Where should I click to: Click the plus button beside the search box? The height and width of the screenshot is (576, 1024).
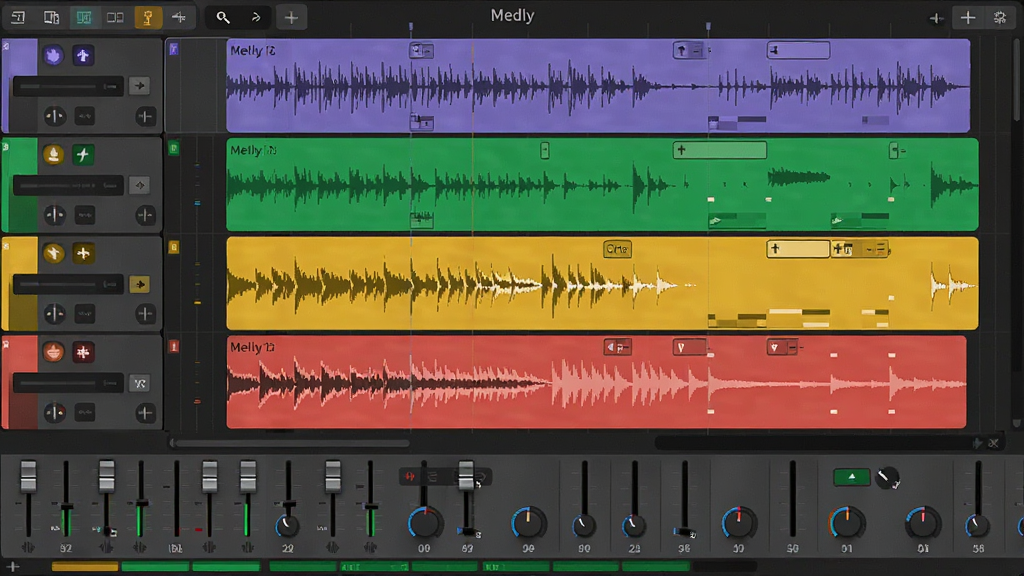click(x=291, y=18)
